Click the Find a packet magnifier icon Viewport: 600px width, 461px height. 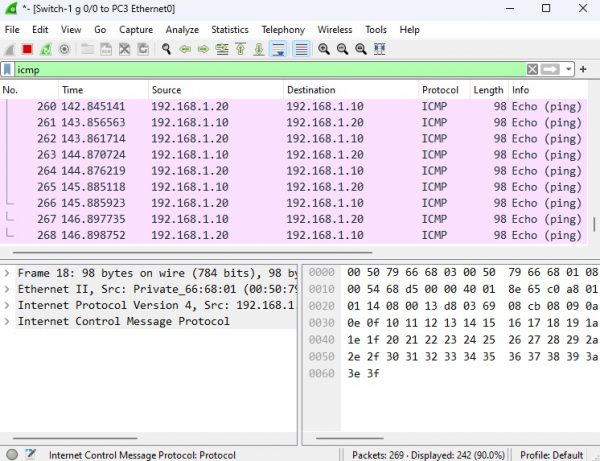tap(166, 49)
